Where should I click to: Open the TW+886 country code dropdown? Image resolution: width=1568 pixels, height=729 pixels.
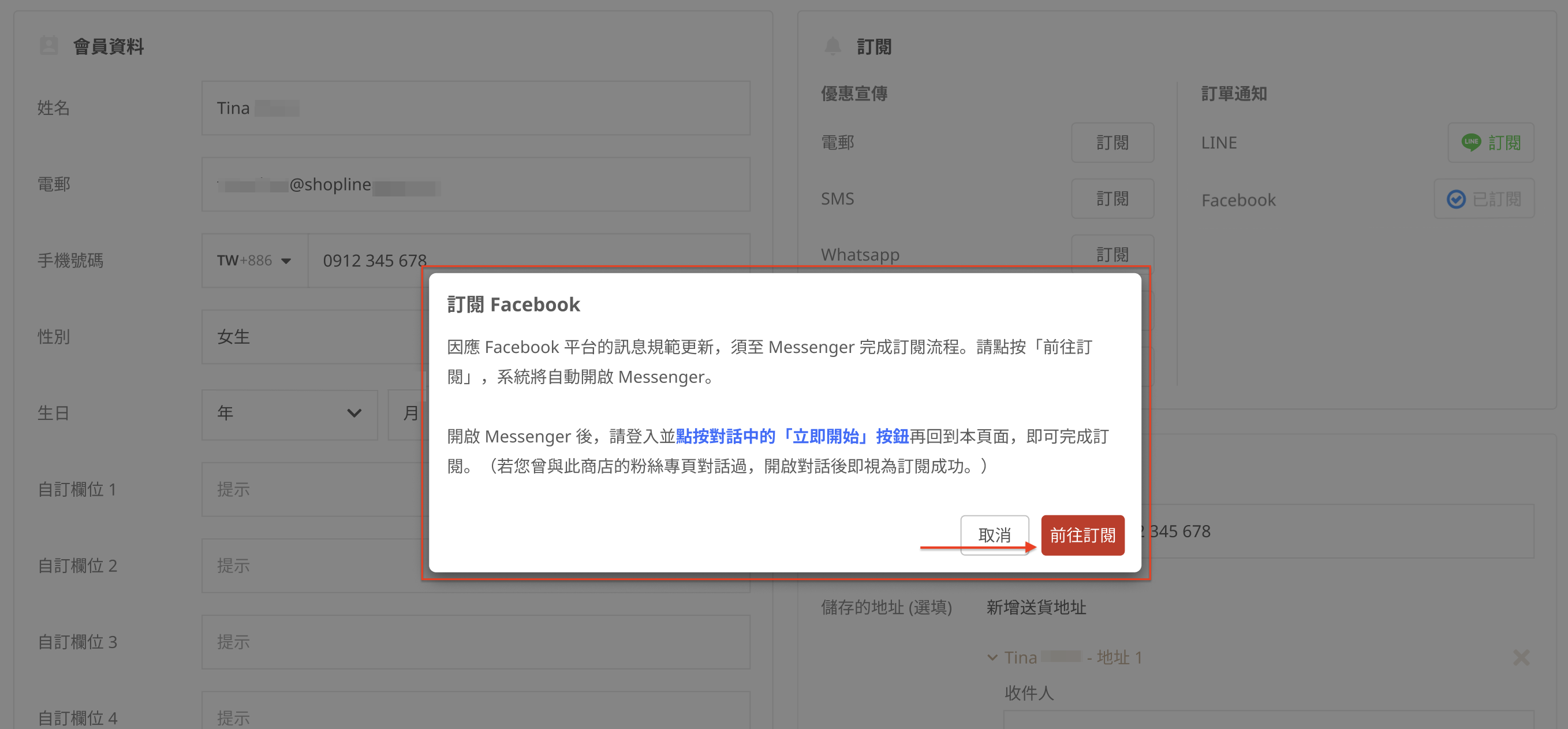click(255, 261)
